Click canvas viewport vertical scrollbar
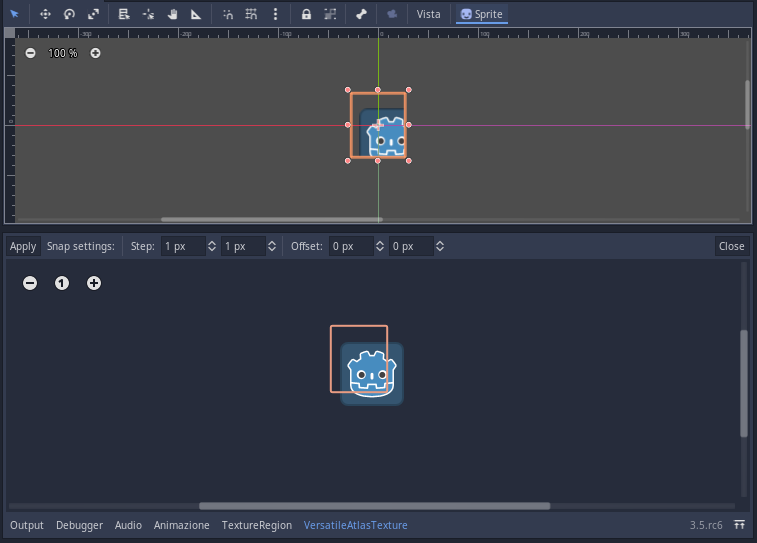757x543 pixels. 747,104
